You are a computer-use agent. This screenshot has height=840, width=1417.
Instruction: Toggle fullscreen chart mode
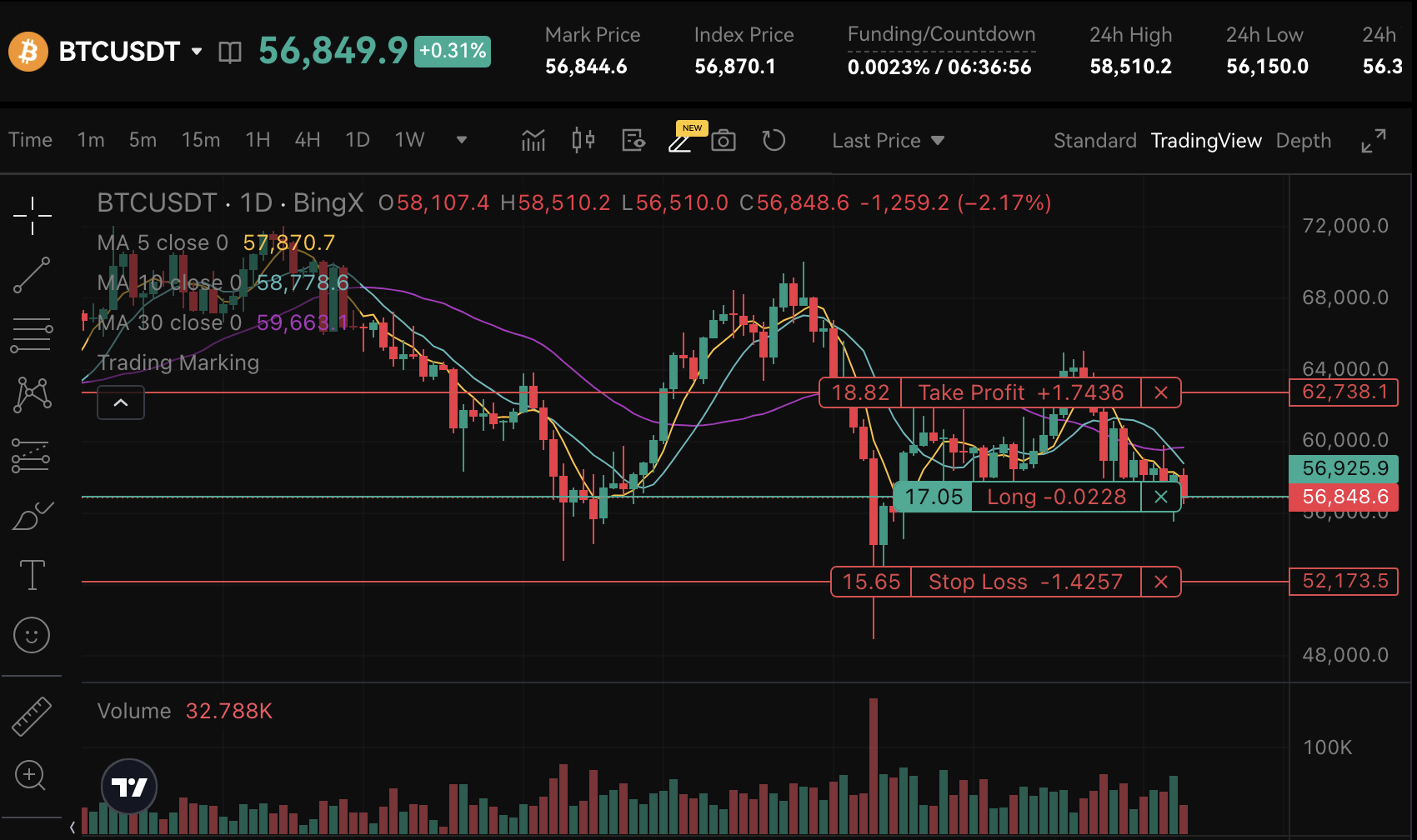click(1373, 141)
